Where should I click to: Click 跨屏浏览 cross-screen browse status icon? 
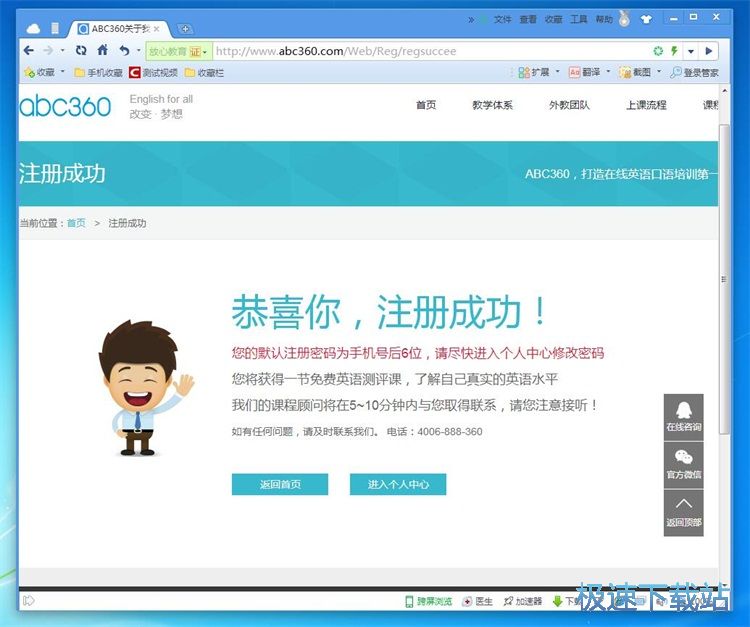coord(429,601)
